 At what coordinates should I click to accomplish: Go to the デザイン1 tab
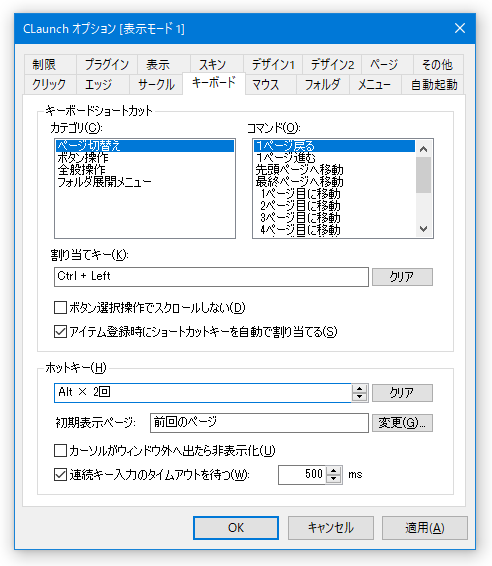pos(273,65)
